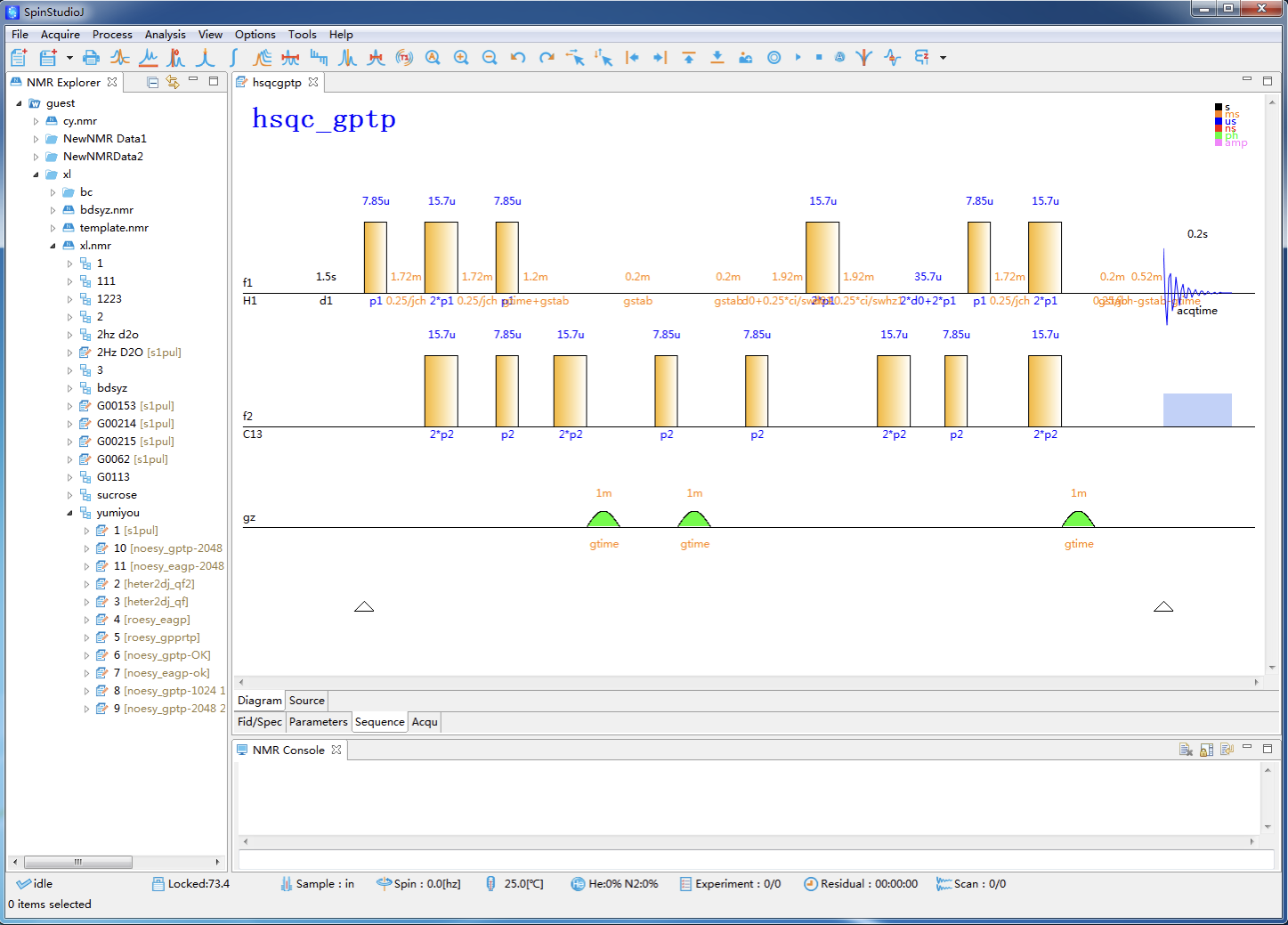Expand the NewNMRData2 folder
This screenshot has height=925, width=1288.
pyautogui.click(x=36, y=157)
